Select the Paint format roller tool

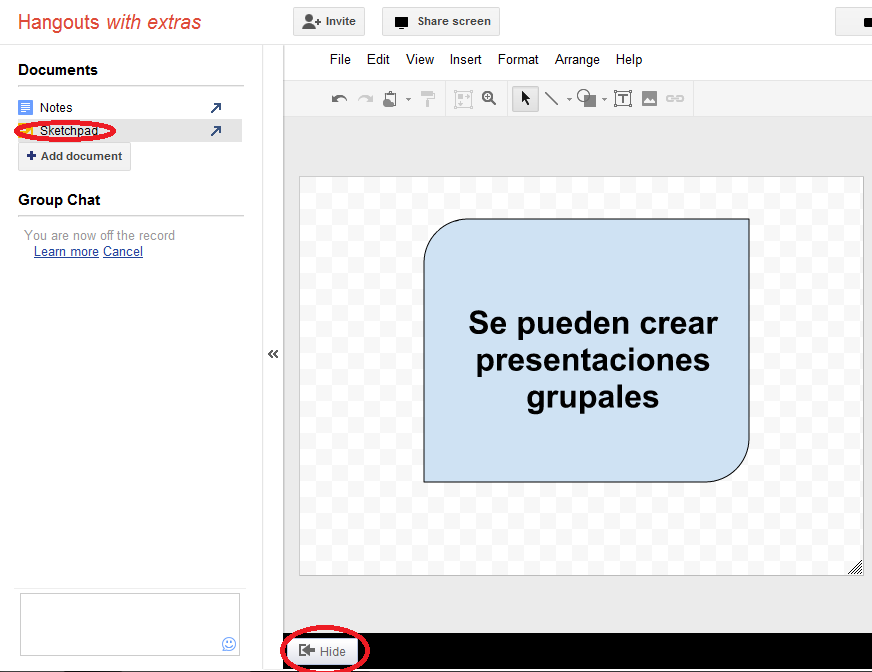[x=428, y=99]
